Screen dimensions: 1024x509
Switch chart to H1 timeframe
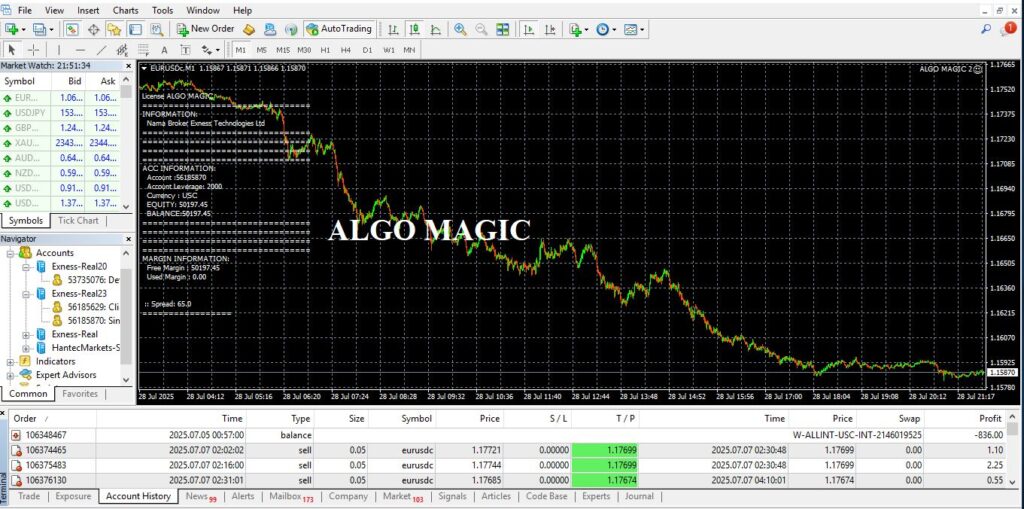click(325, 49)
